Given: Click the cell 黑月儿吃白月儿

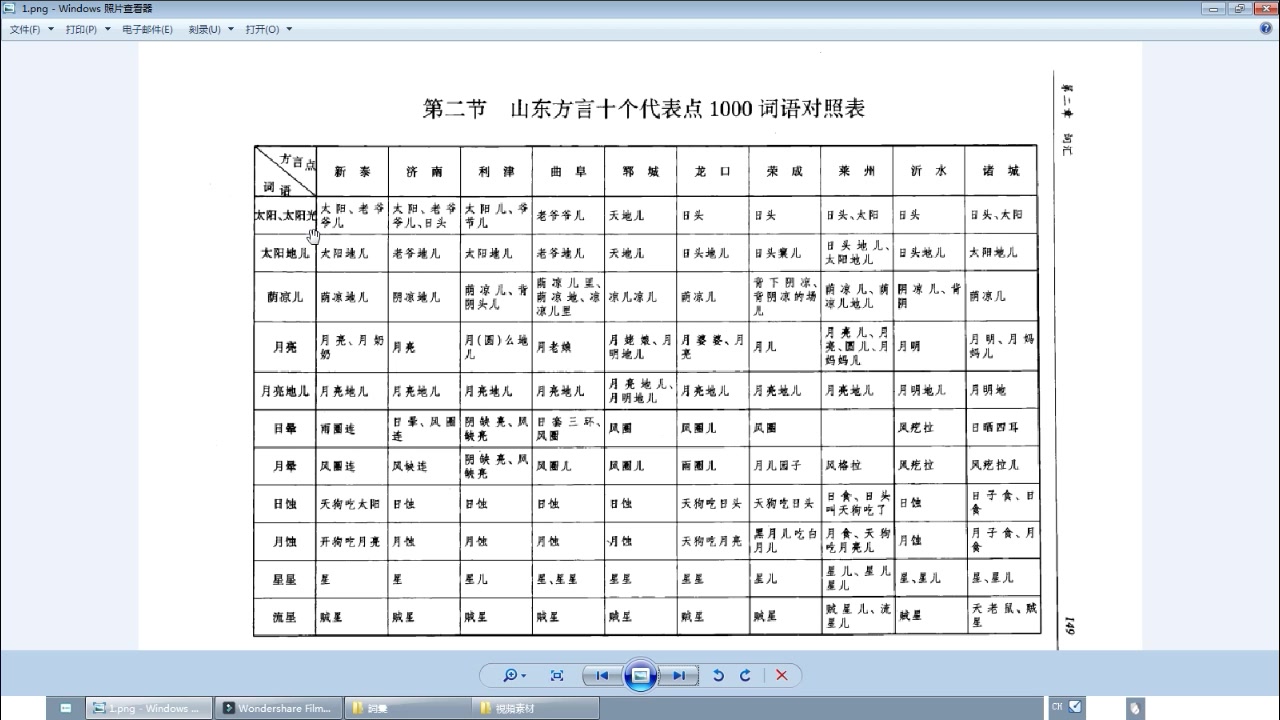Looking at the screenshot, I should coord(785,541).
